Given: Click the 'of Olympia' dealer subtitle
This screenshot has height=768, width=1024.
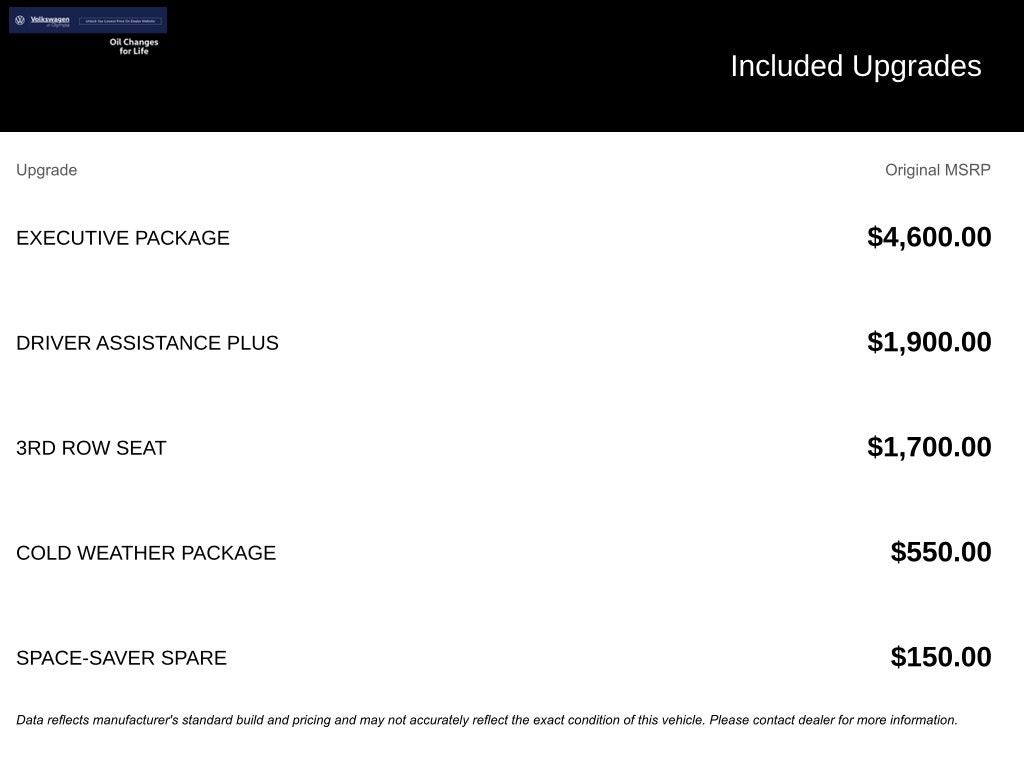Looking at the screenshot, I should coord(57,25).
